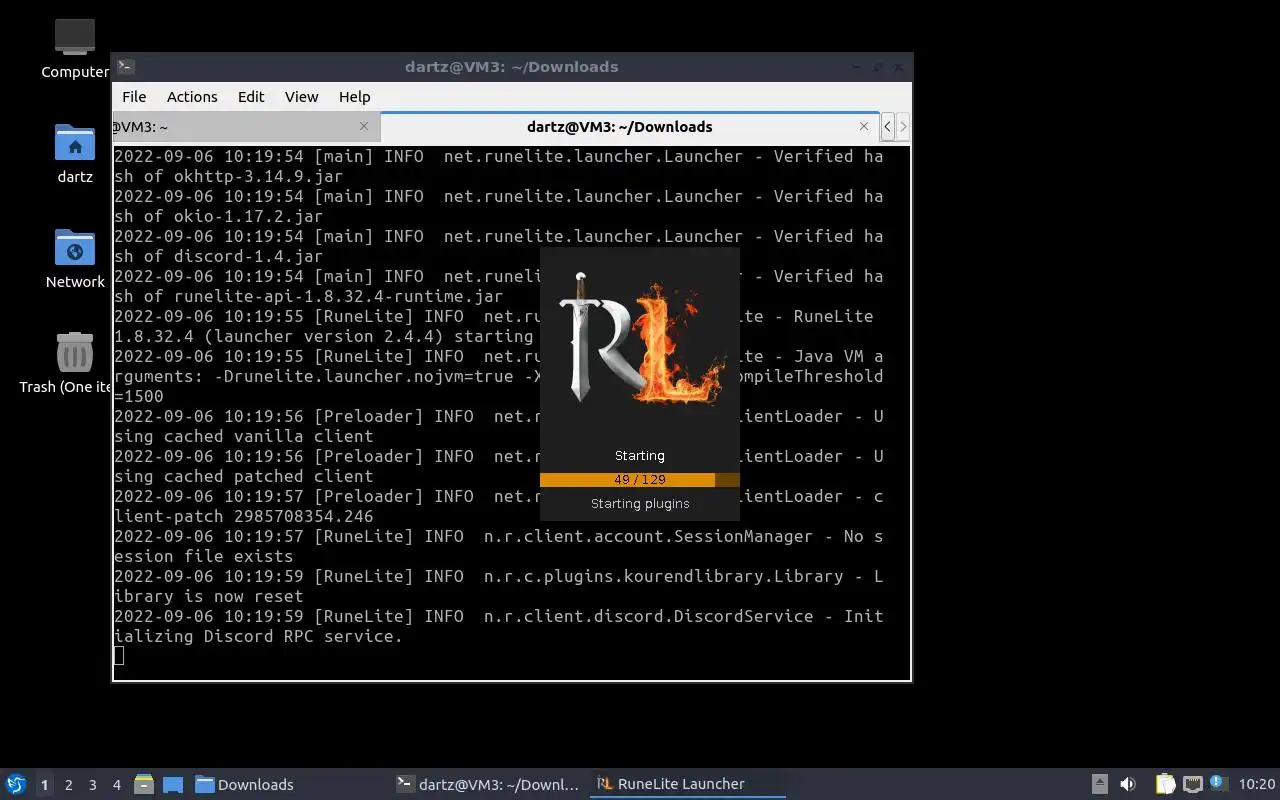Open the application menu launcher in taskbar

click(16, 784)
